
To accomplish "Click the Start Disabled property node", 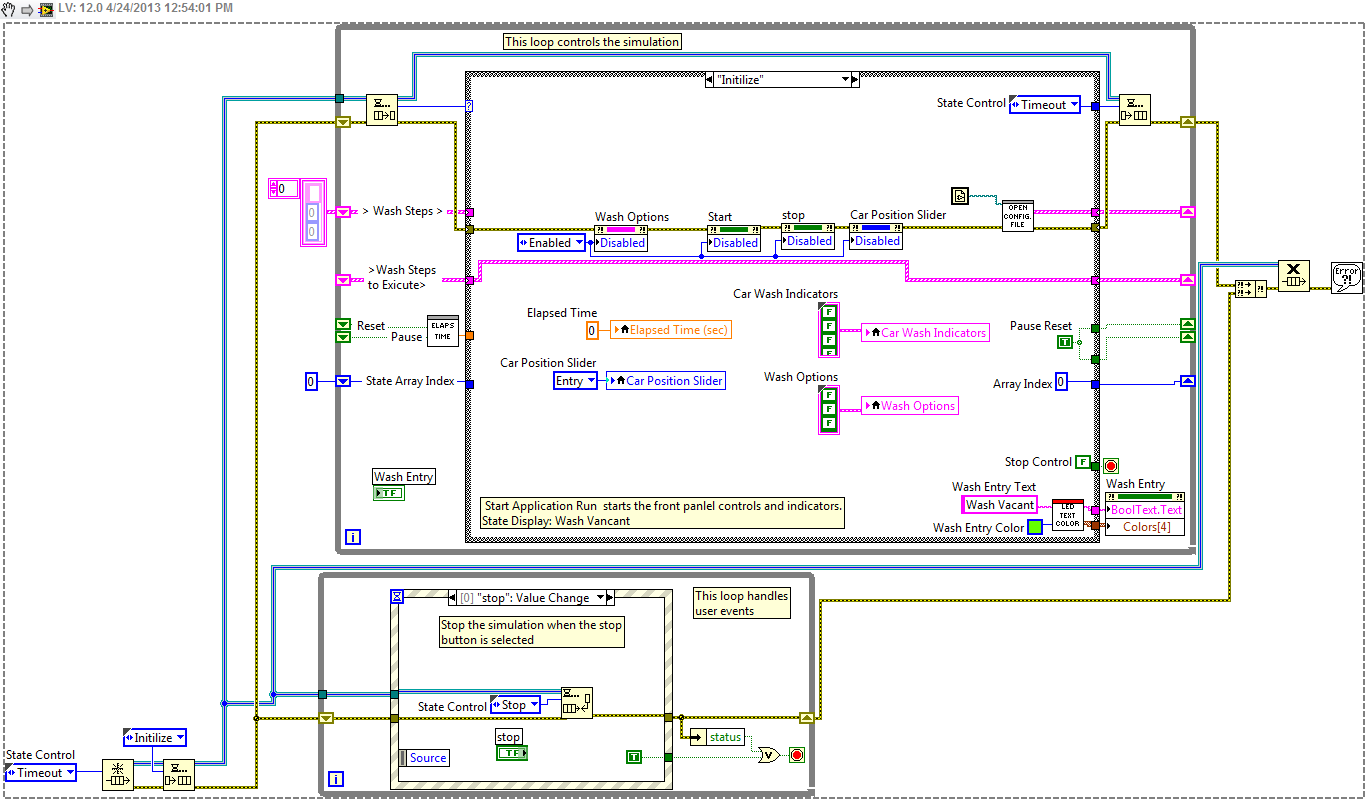I will point(734,237).
